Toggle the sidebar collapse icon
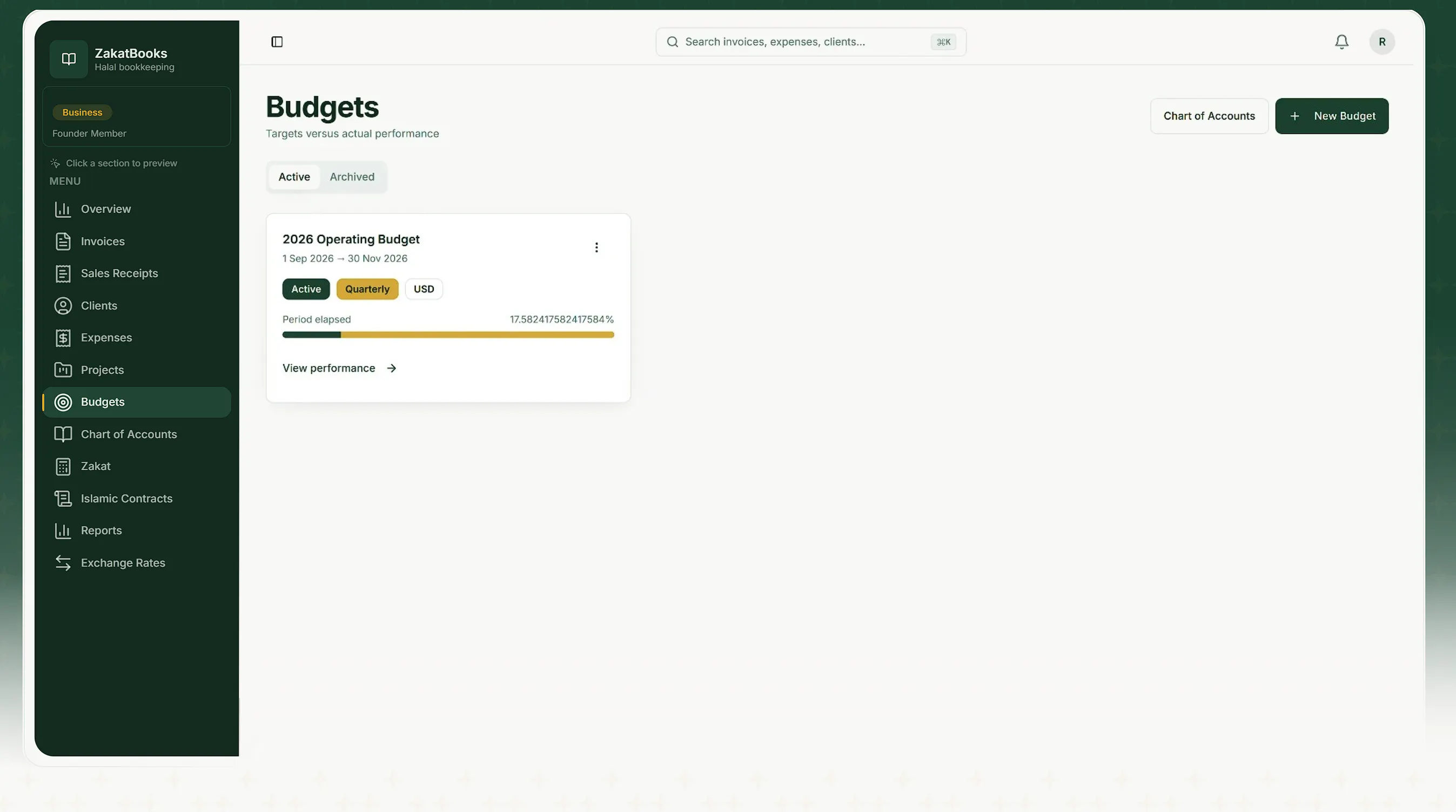Image resolution: width=1456 pixels, height=812 pixels. click(x=277, y=42)
